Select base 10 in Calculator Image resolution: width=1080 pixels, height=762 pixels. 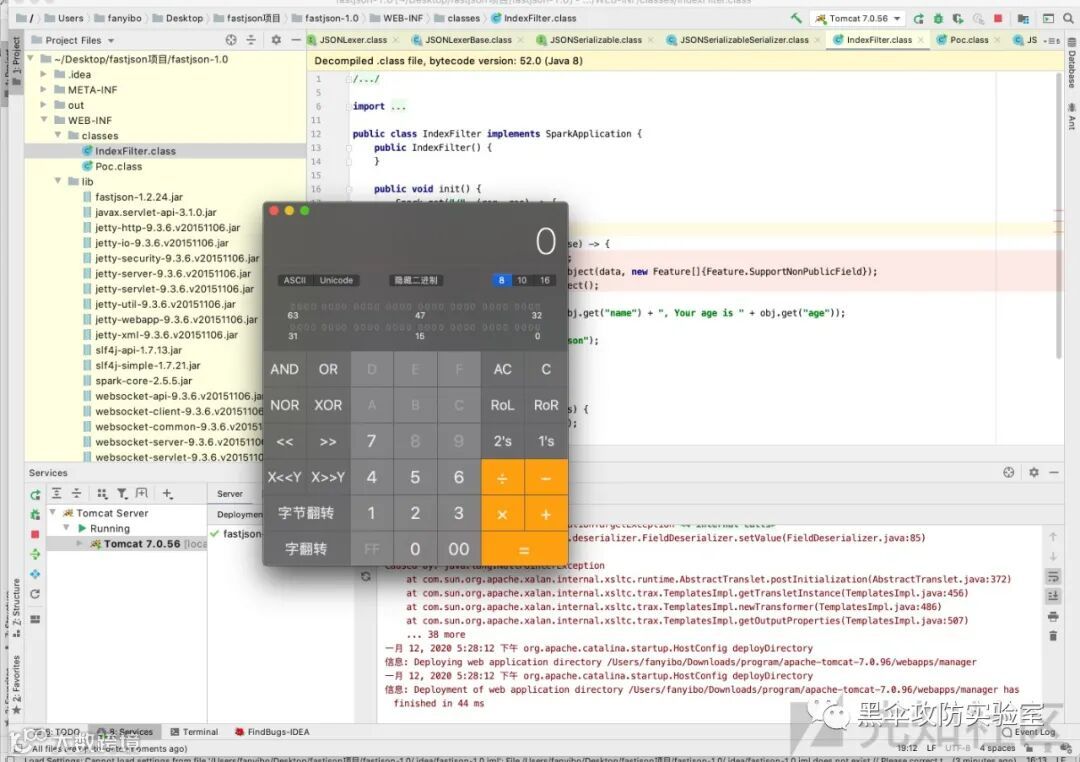[522, 280]
